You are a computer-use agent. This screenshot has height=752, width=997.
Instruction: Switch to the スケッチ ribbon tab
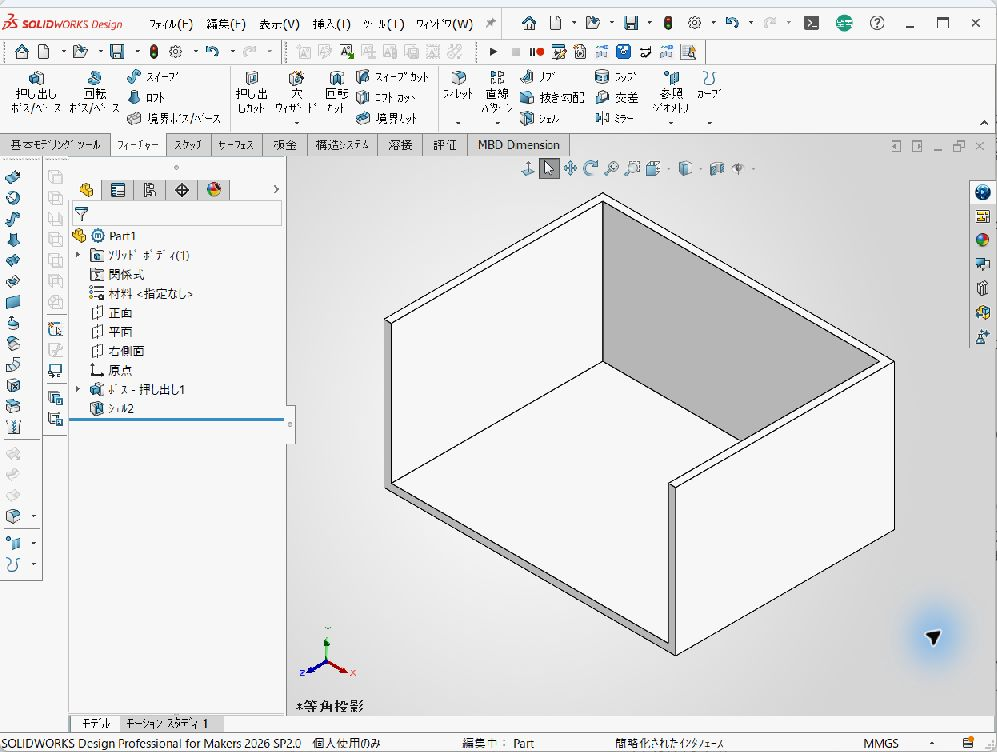pos(188,145)
